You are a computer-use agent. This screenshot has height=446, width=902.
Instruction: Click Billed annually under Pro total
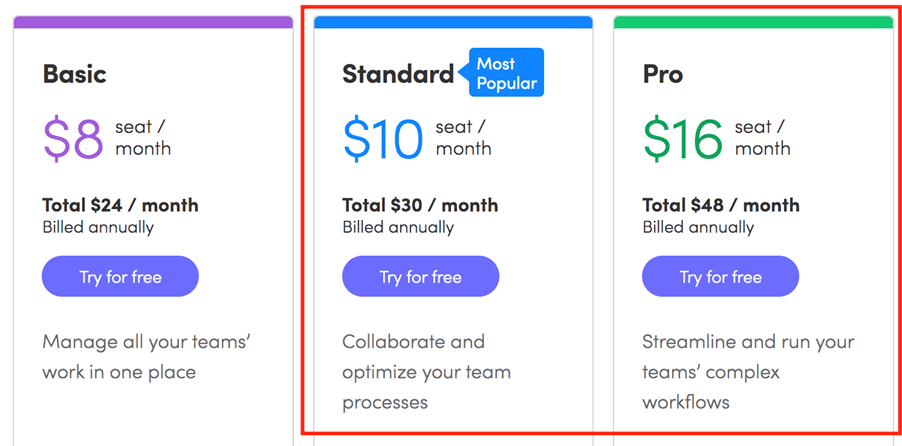[698, 227]
